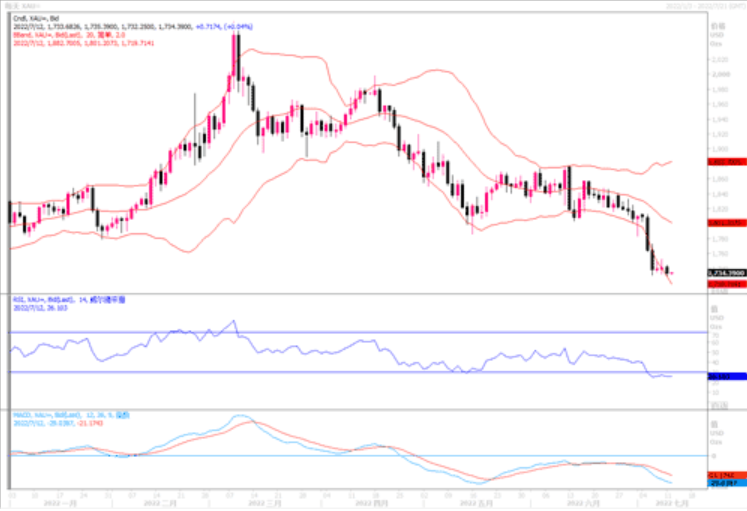Click the RSI indicator legend label

pos(69,300)
